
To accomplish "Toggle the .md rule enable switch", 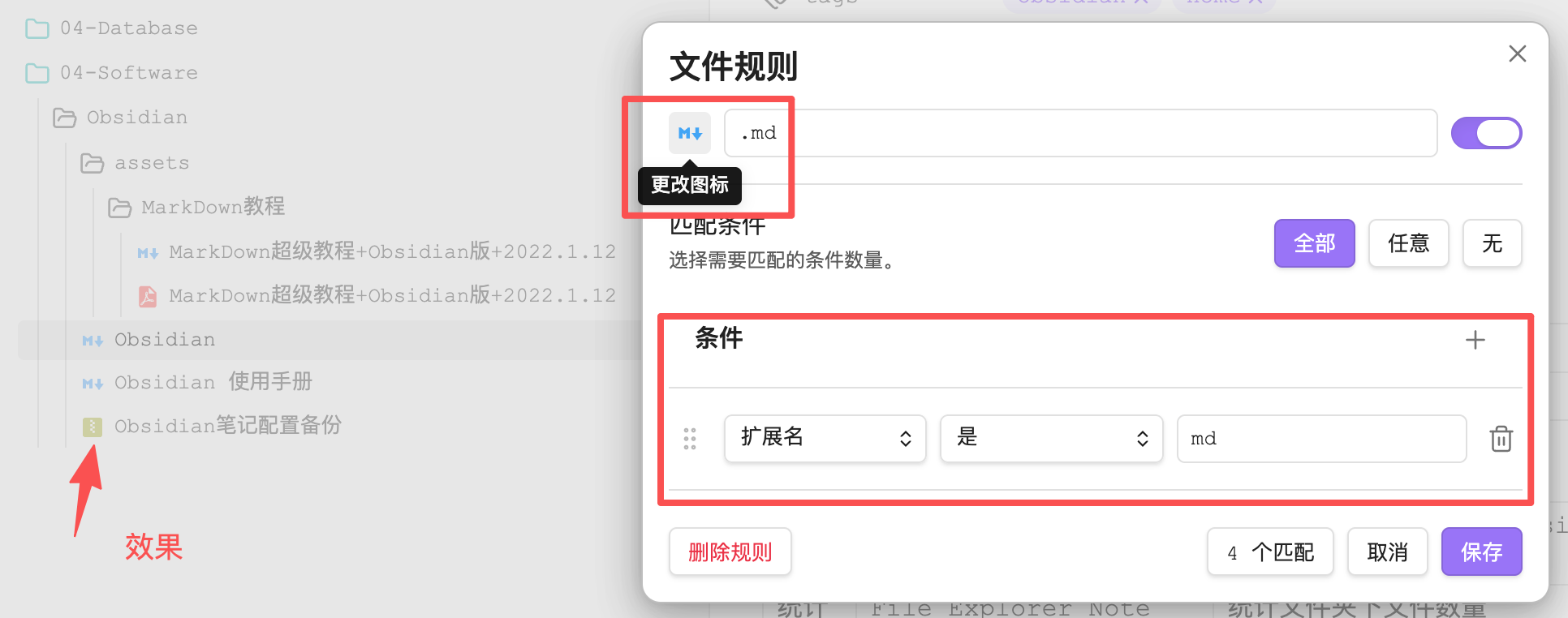I will click(x=1486, y=133).
